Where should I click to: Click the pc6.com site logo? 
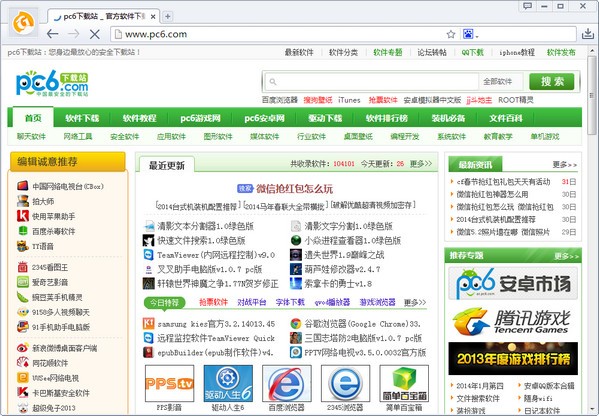point(52,83)
